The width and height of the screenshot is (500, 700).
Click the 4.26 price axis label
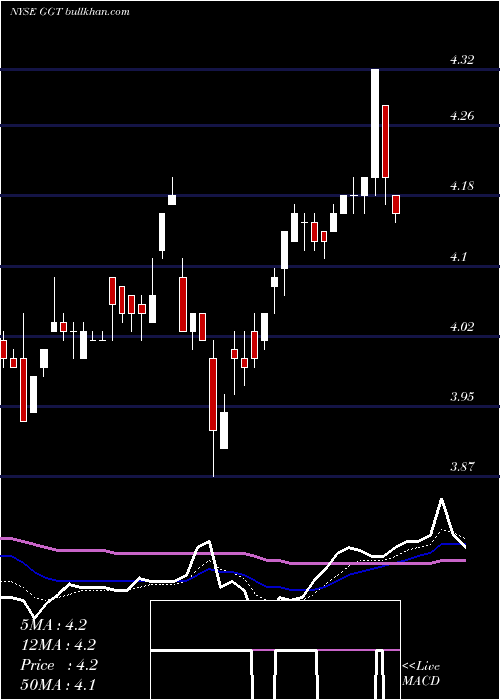click(x=462, y=116)
